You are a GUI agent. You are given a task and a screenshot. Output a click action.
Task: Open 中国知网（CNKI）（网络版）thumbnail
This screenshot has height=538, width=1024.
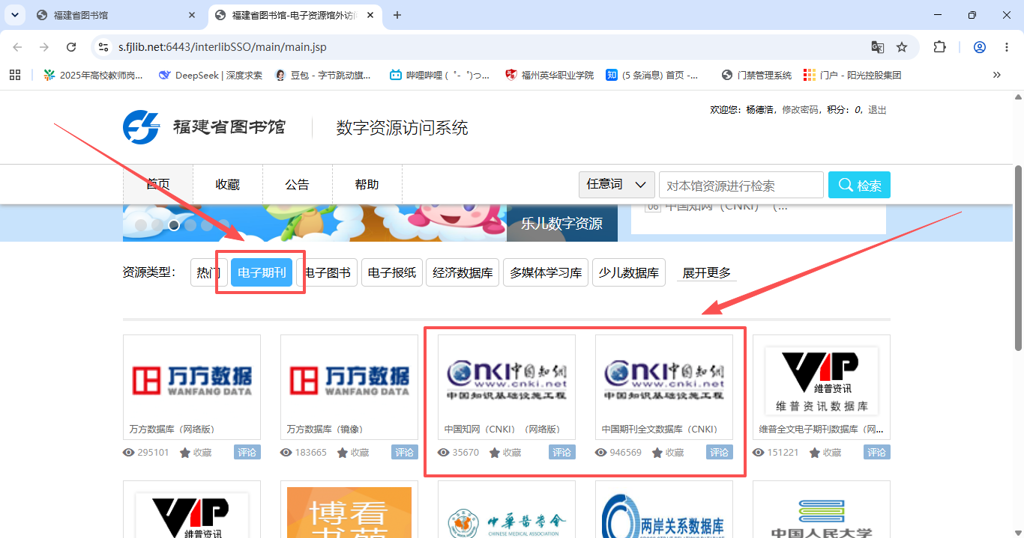[x=507, y=387]
